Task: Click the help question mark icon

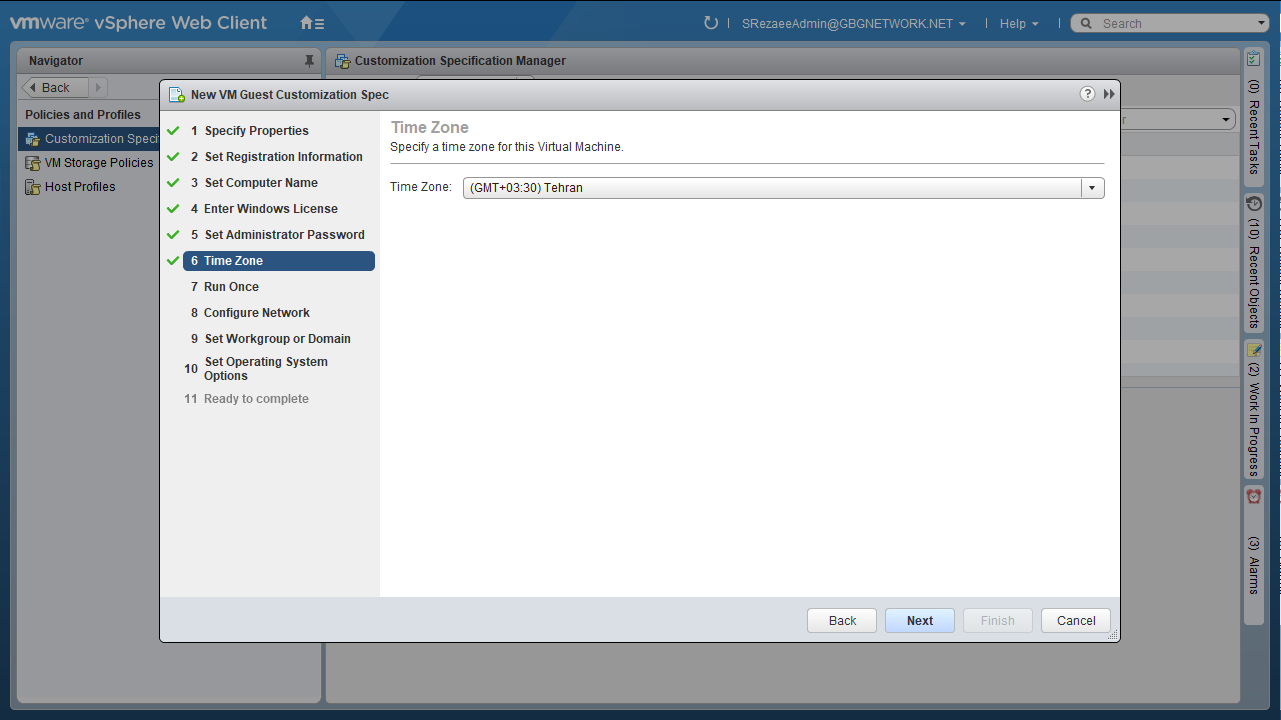Action: click(1088, 94)
